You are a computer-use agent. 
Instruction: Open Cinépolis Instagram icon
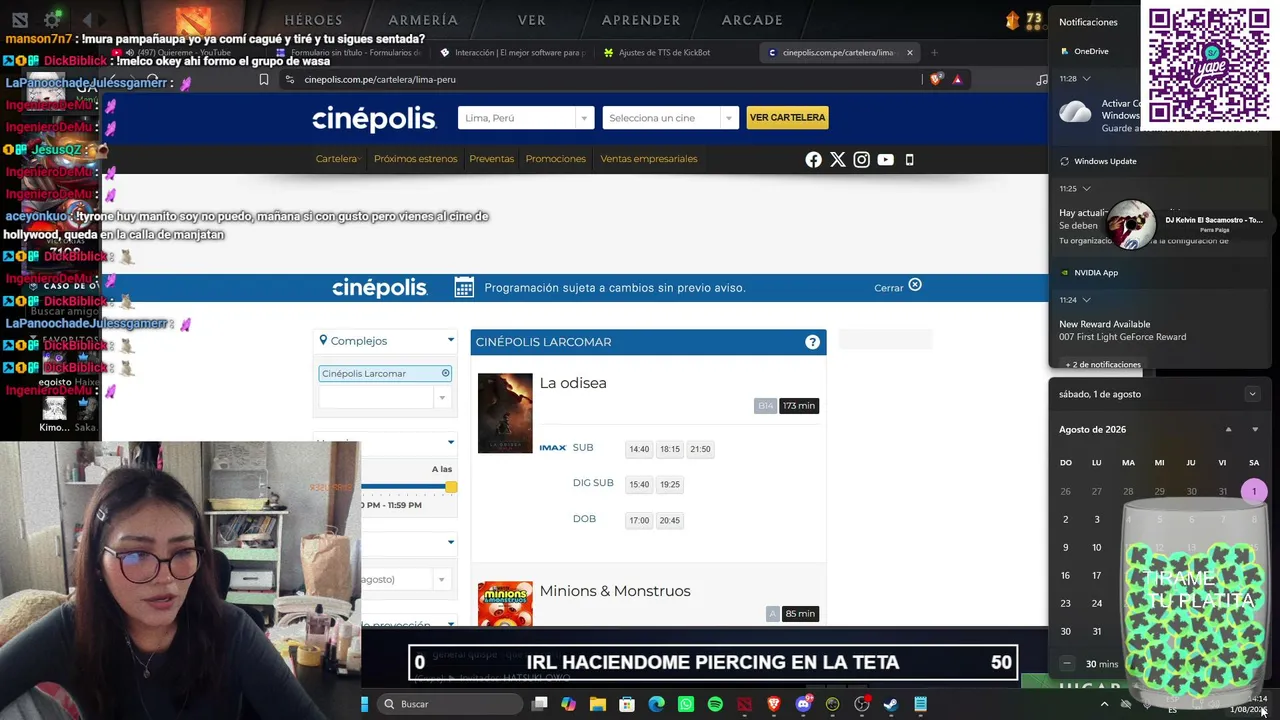861,159
